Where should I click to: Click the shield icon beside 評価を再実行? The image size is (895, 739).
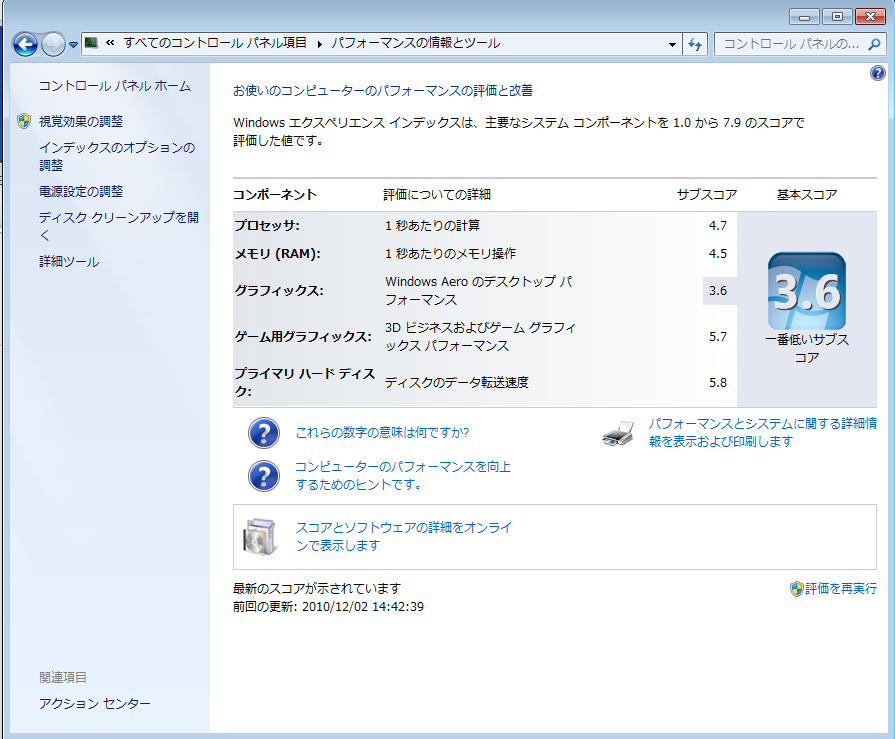(797, 589)
